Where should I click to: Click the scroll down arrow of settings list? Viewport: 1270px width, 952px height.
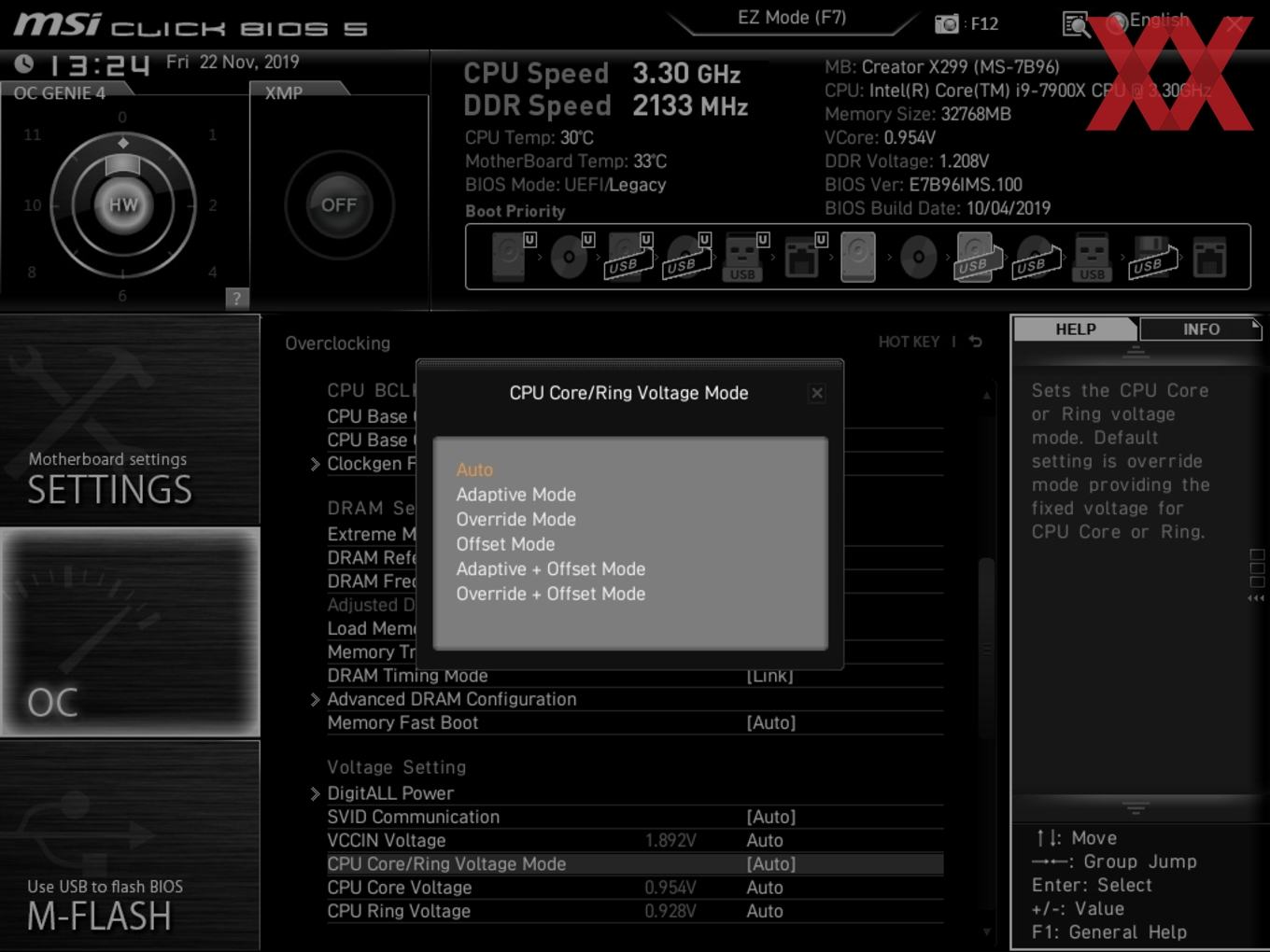pos(986,931)
